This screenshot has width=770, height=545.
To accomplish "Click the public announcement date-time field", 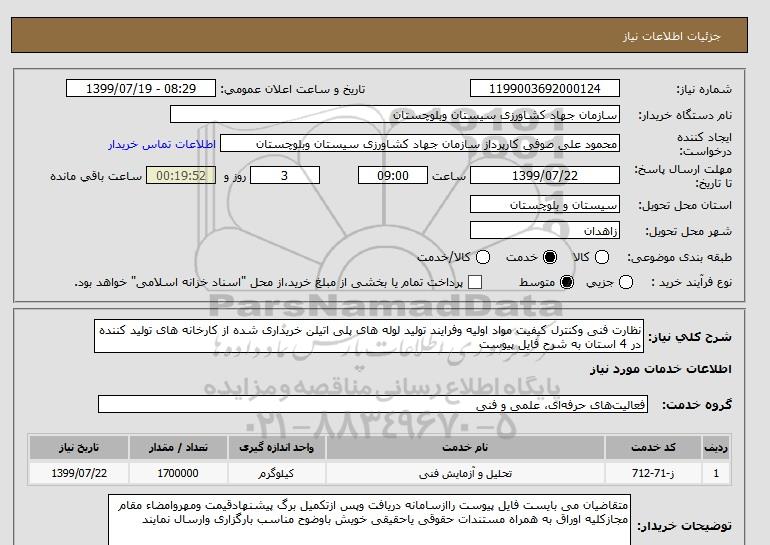I will point(141,89).
